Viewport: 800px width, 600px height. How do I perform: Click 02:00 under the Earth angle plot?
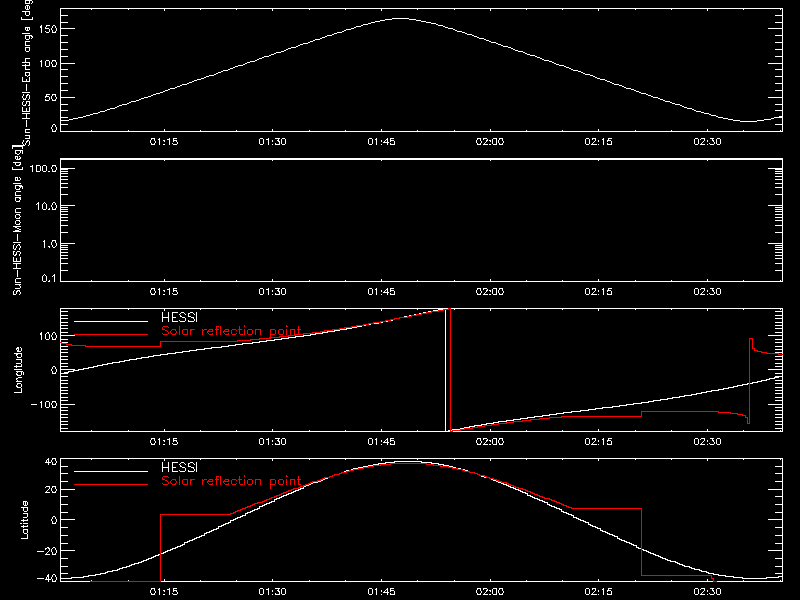pos(490,142)
